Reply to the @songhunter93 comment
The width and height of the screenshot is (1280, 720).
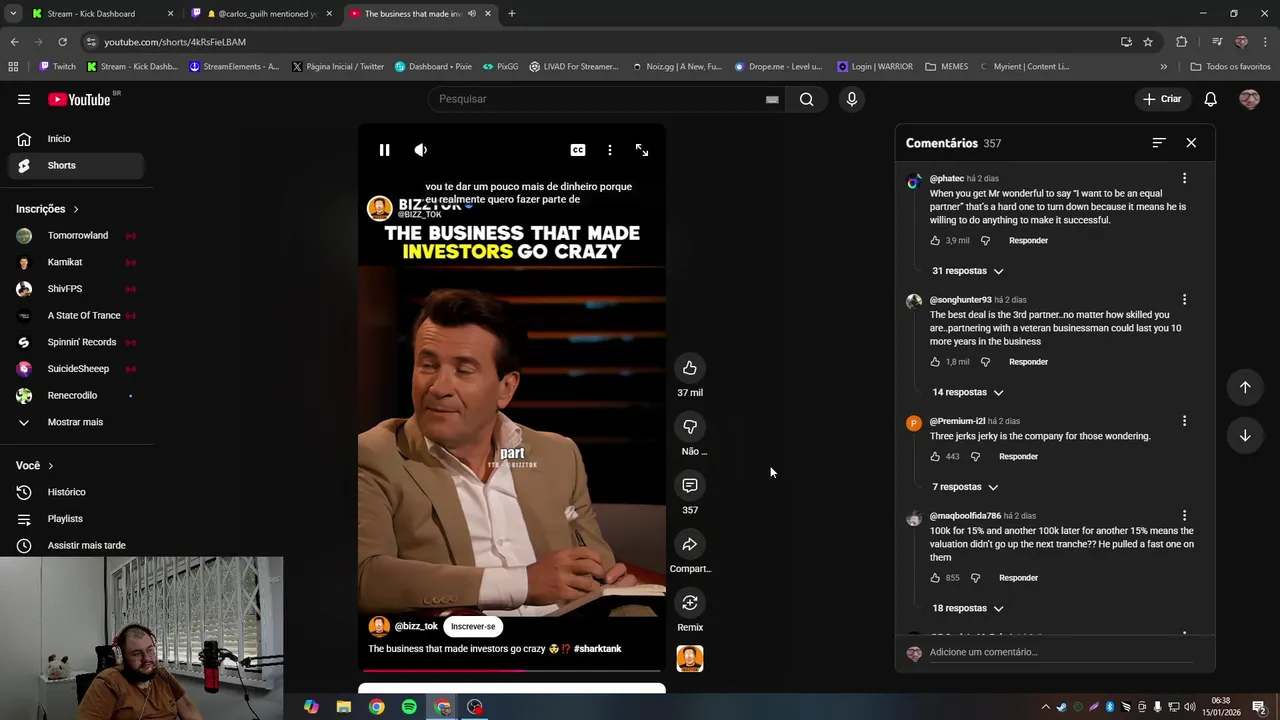[1028, 362]
